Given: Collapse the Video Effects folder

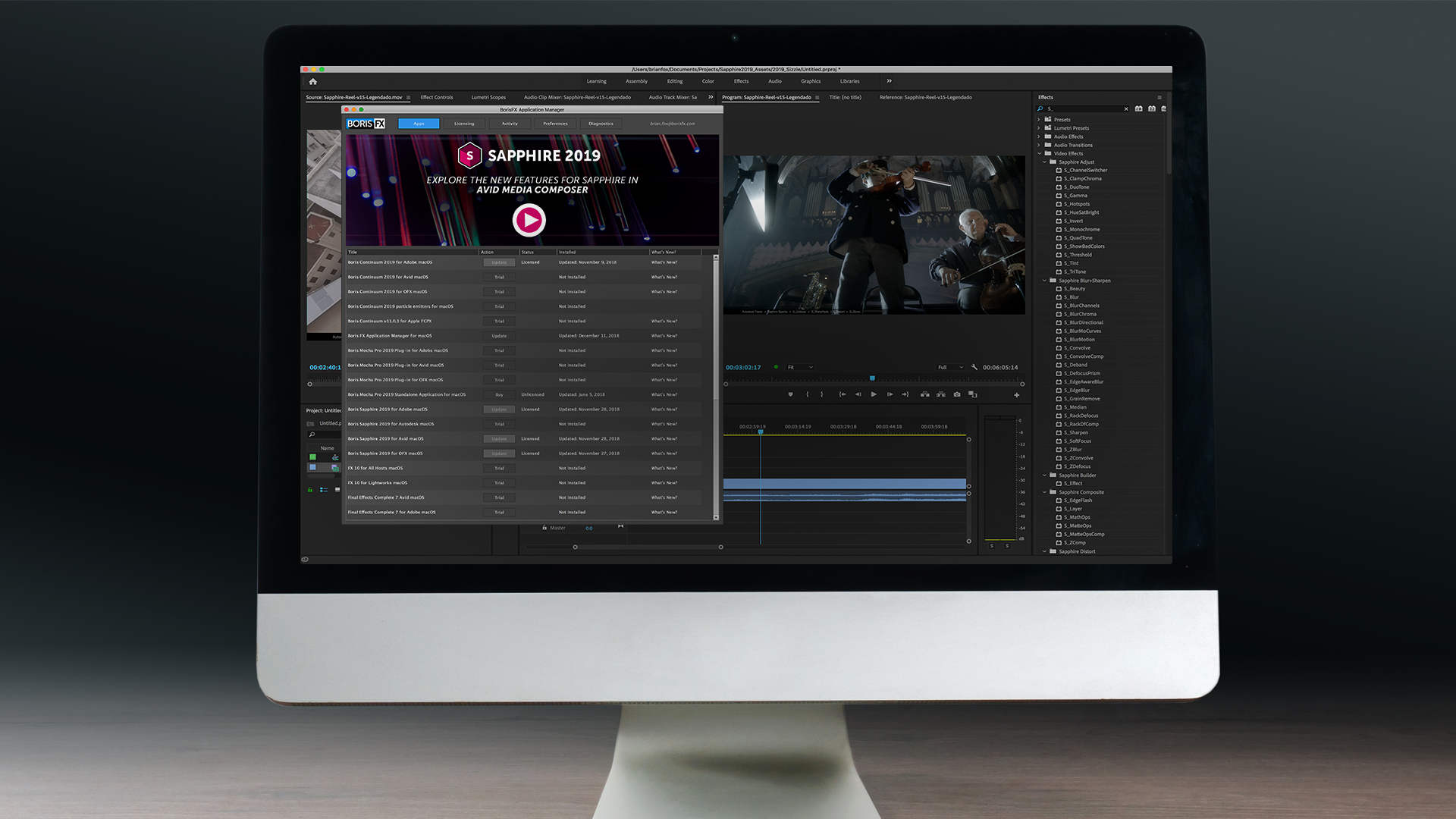Looking at the screenshot, I should tap(1040, 153).
